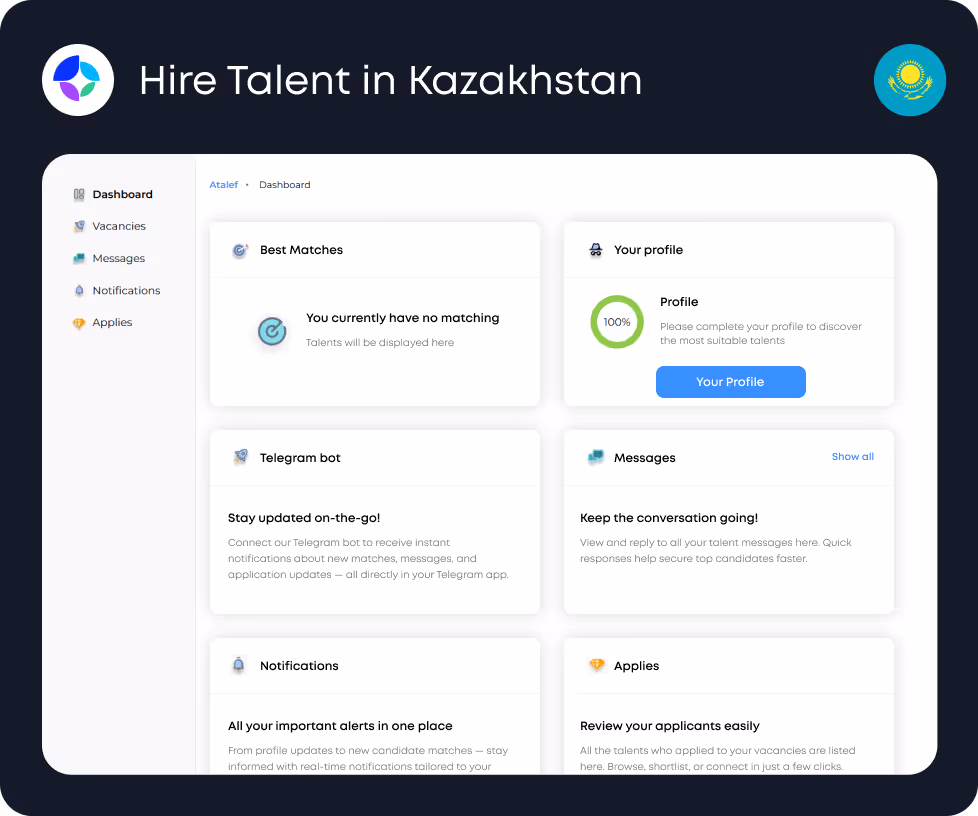Open Show all messages link
The height and width of the screenshot is (816, 978).
(852, 457)
